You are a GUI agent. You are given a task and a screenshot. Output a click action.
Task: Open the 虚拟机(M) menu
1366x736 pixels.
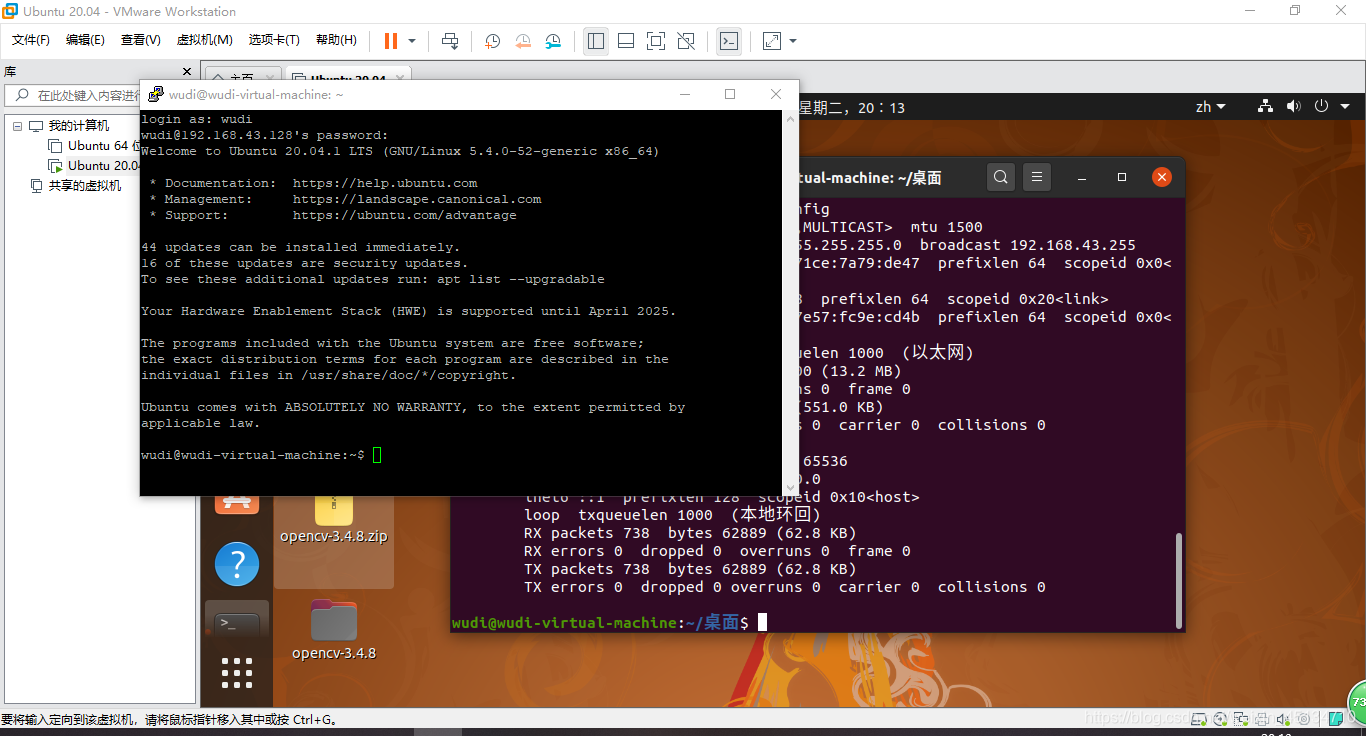tap(204, 40)
